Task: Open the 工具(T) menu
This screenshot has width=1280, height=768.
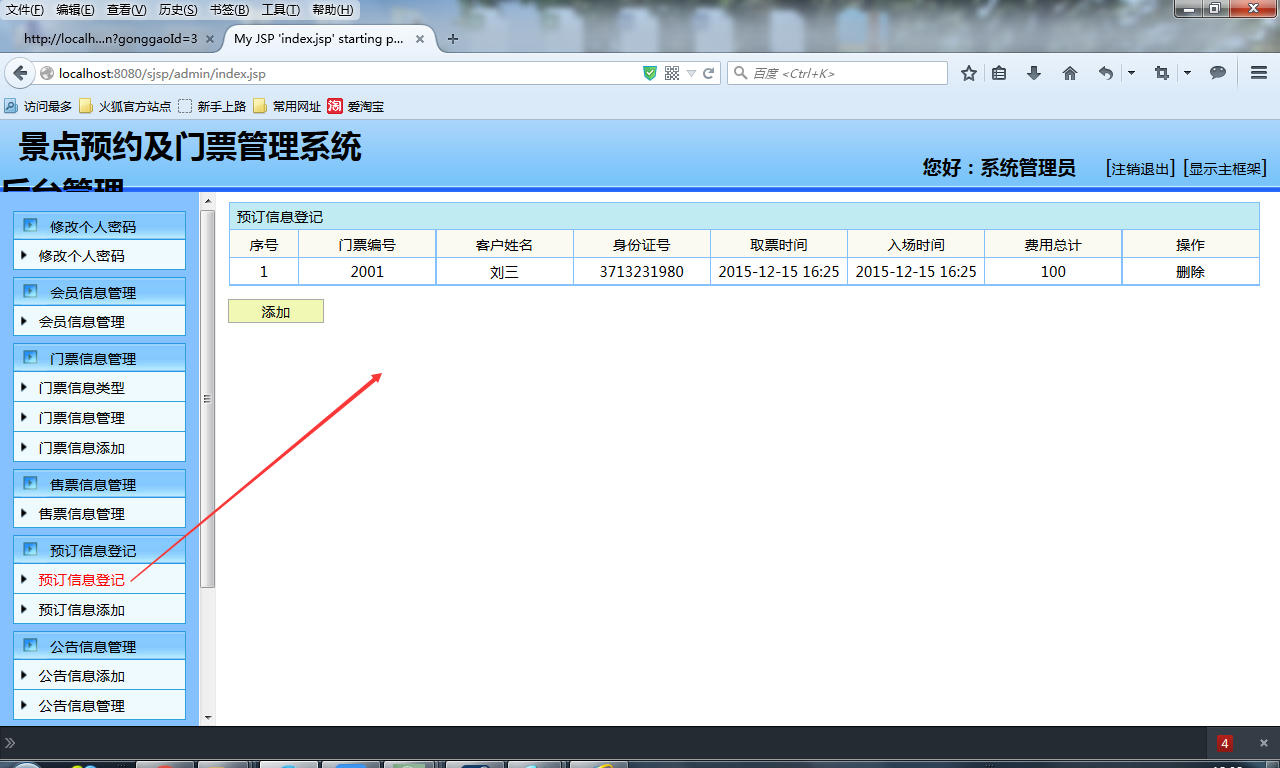Action: pos(280,10)
